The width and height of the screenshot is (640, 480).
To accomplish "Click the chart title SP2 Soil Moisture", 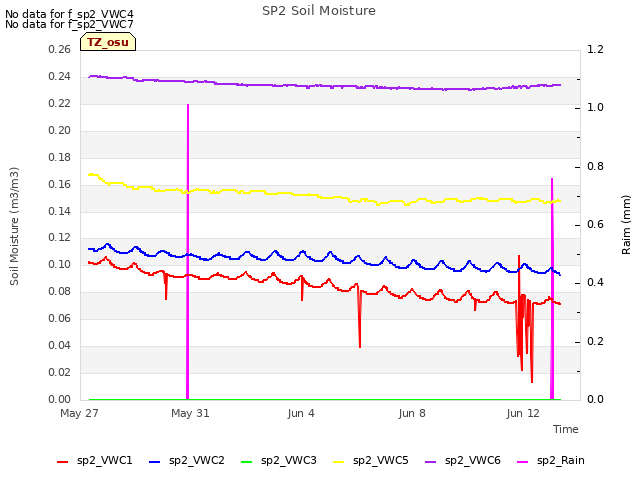I will (319, 11).
